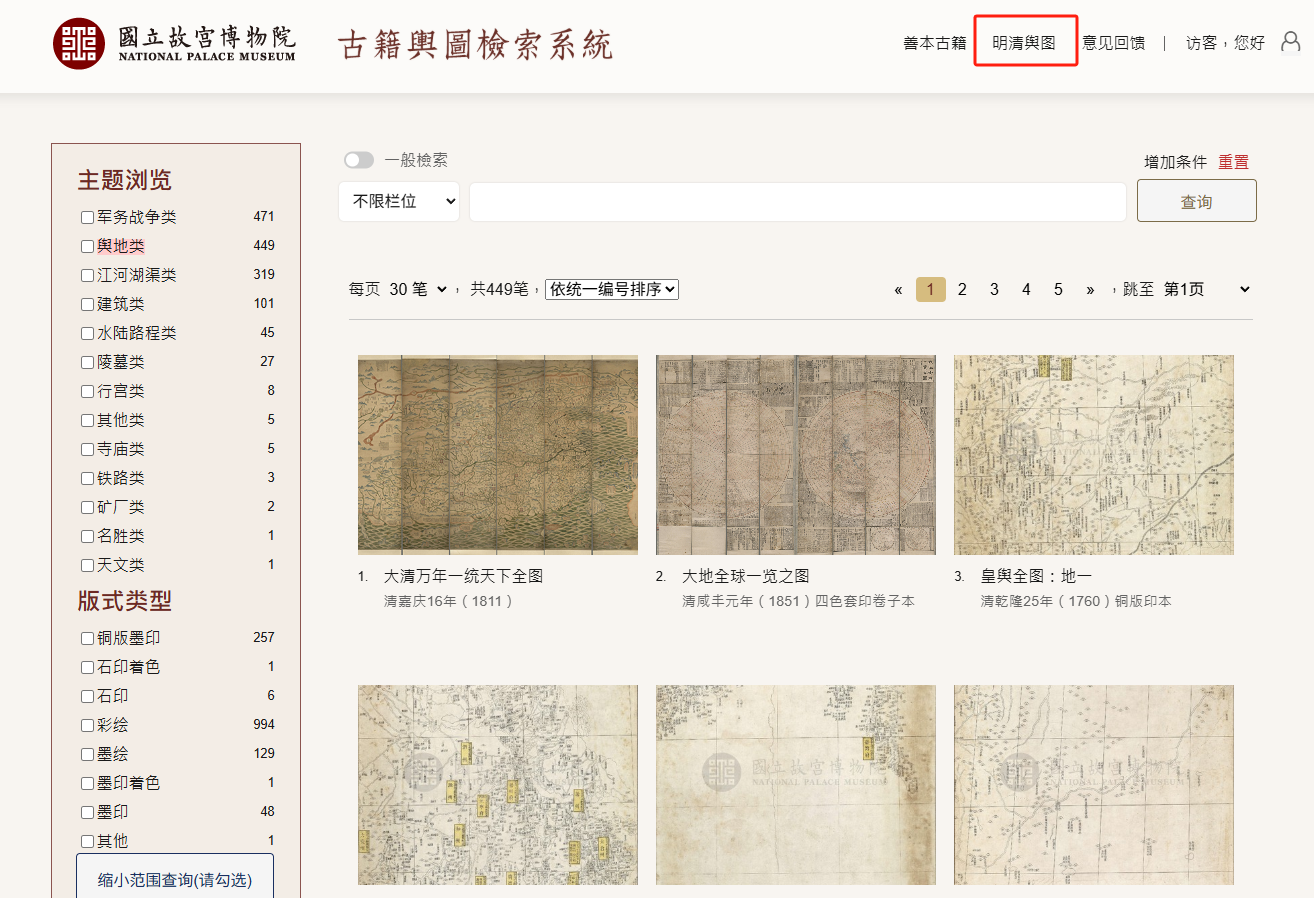Click the next page » arrow

(x=1090, y=289)
